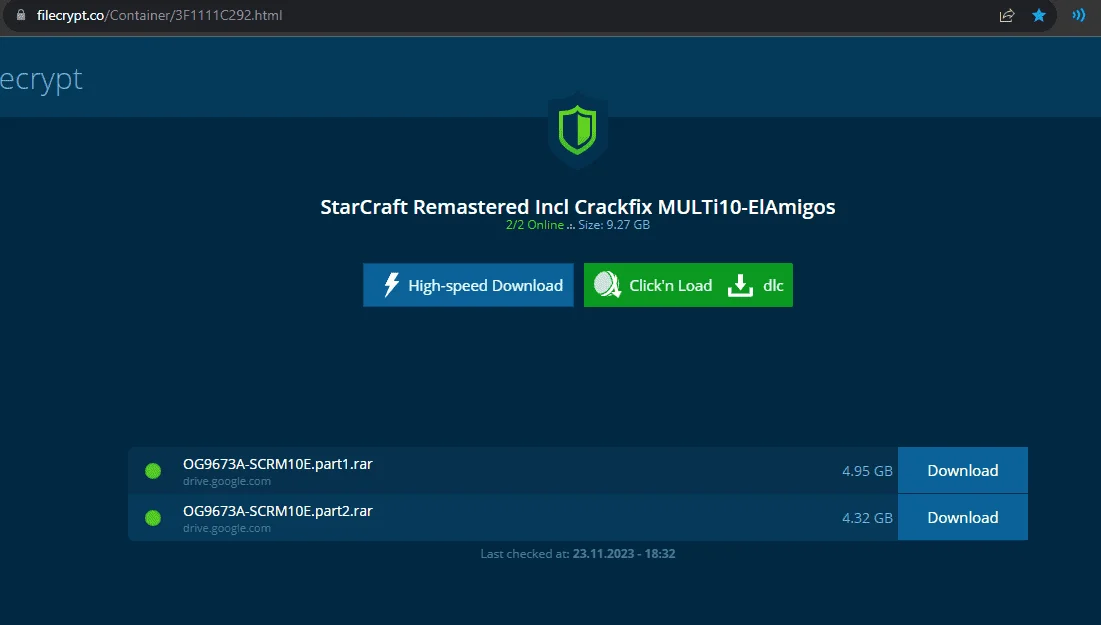The image size is (1101, 625).
Task: Click the 4.32 GB size value
Action: 867,518
